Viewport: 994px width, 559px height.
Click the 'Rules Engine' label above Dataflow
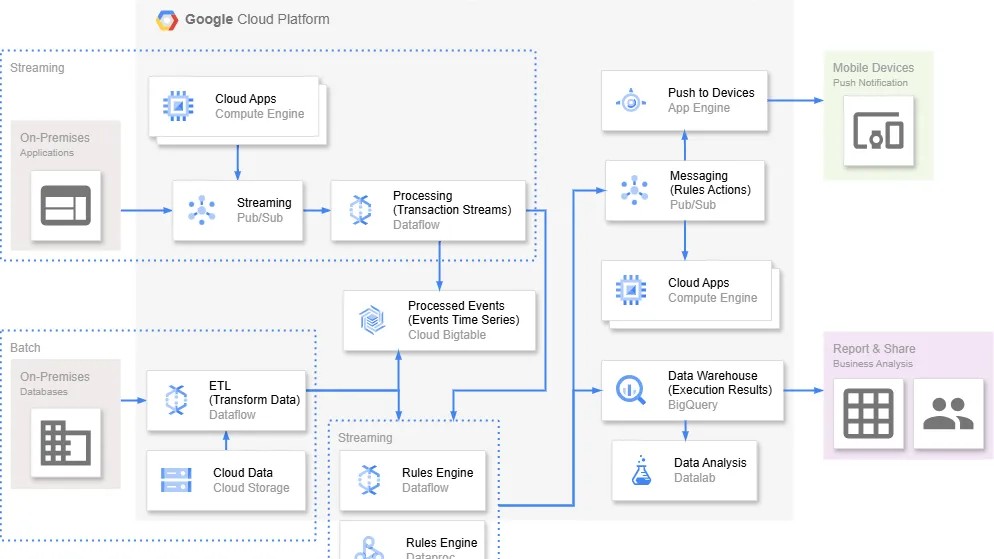coord(437,473)
